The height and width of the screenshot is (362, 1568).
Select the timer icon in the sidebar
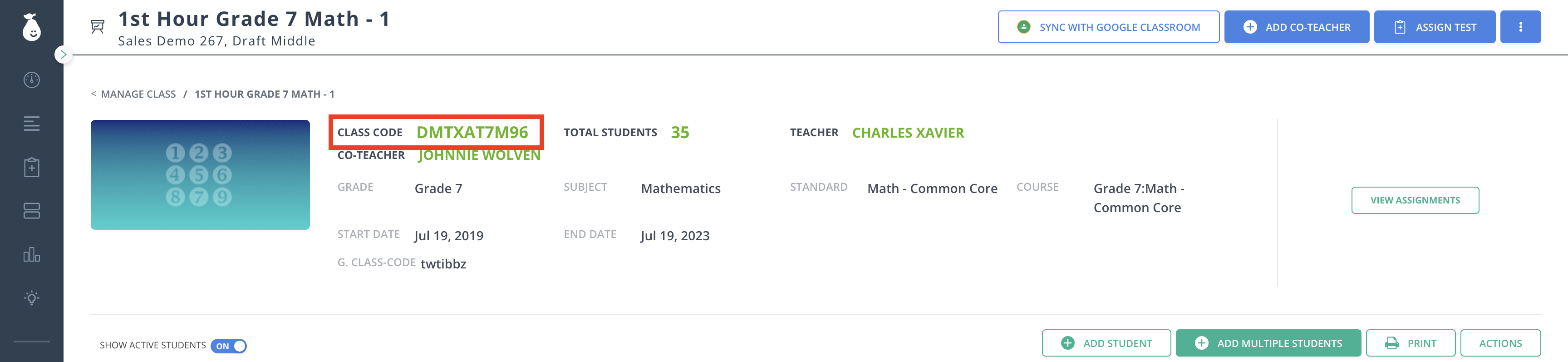click(31, 80)
